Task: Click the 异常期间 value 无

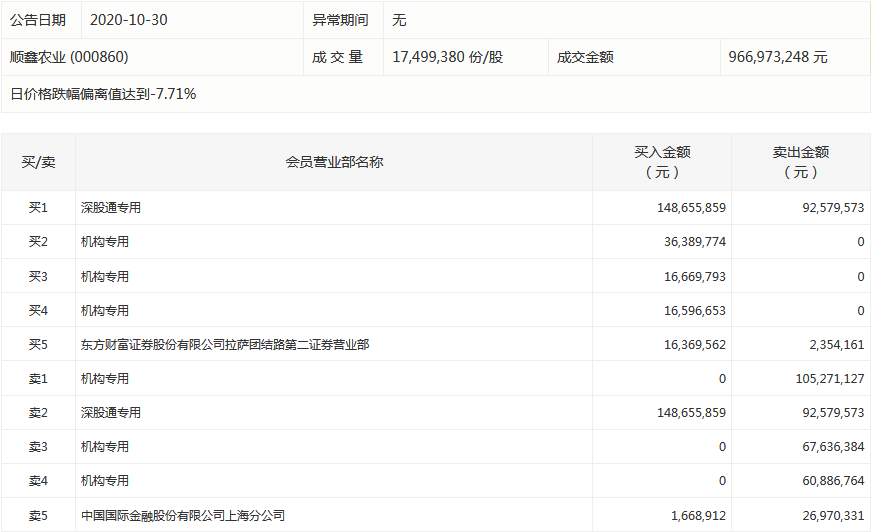Action: coord(400,20)
